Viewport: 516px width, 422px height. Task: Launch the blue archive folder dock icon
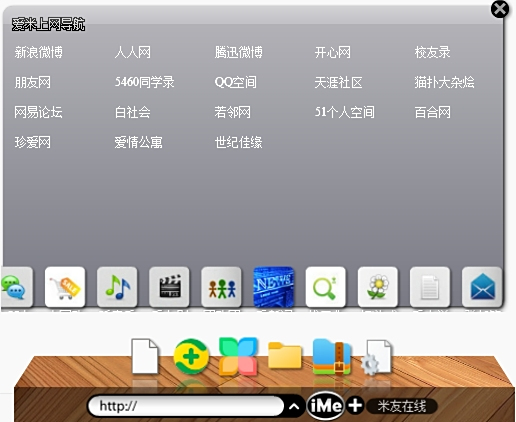332,357
